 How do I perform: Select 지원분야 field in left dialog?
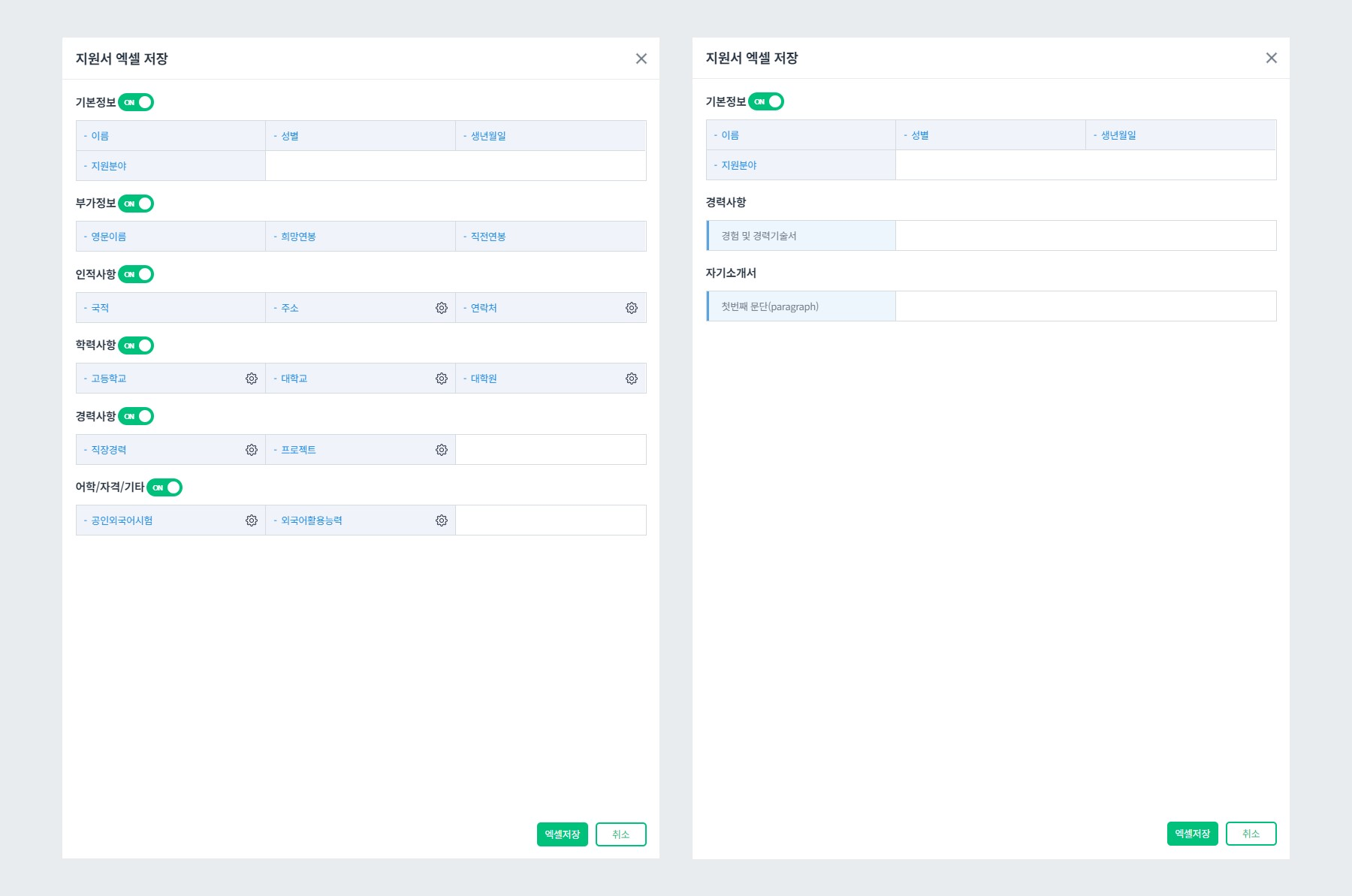171,166
